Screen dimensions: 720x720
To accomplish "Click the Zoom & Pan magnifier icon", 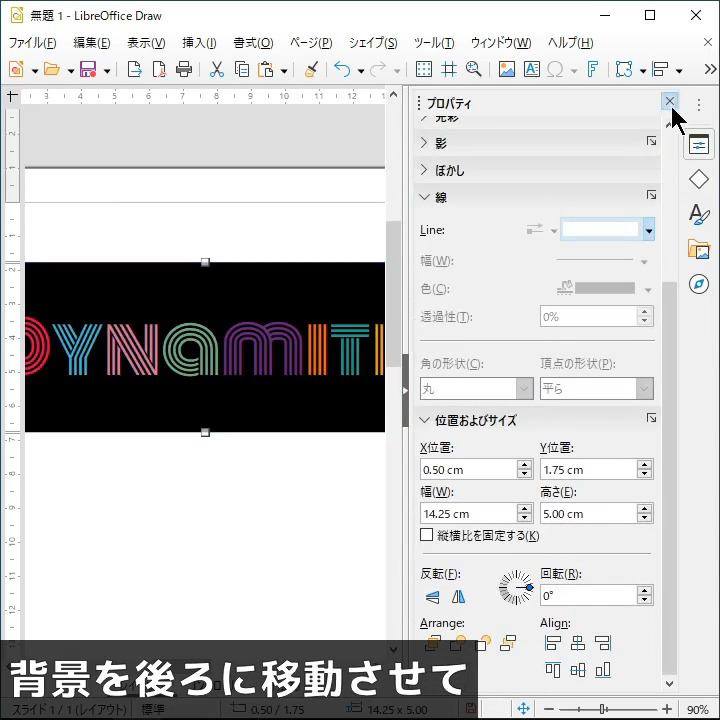I will [473, 69].
